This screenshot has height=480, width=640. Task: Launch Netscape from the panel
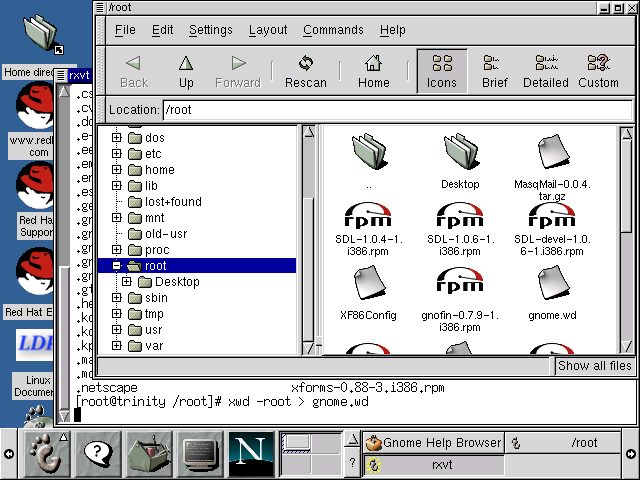click(x=251, y=454)
